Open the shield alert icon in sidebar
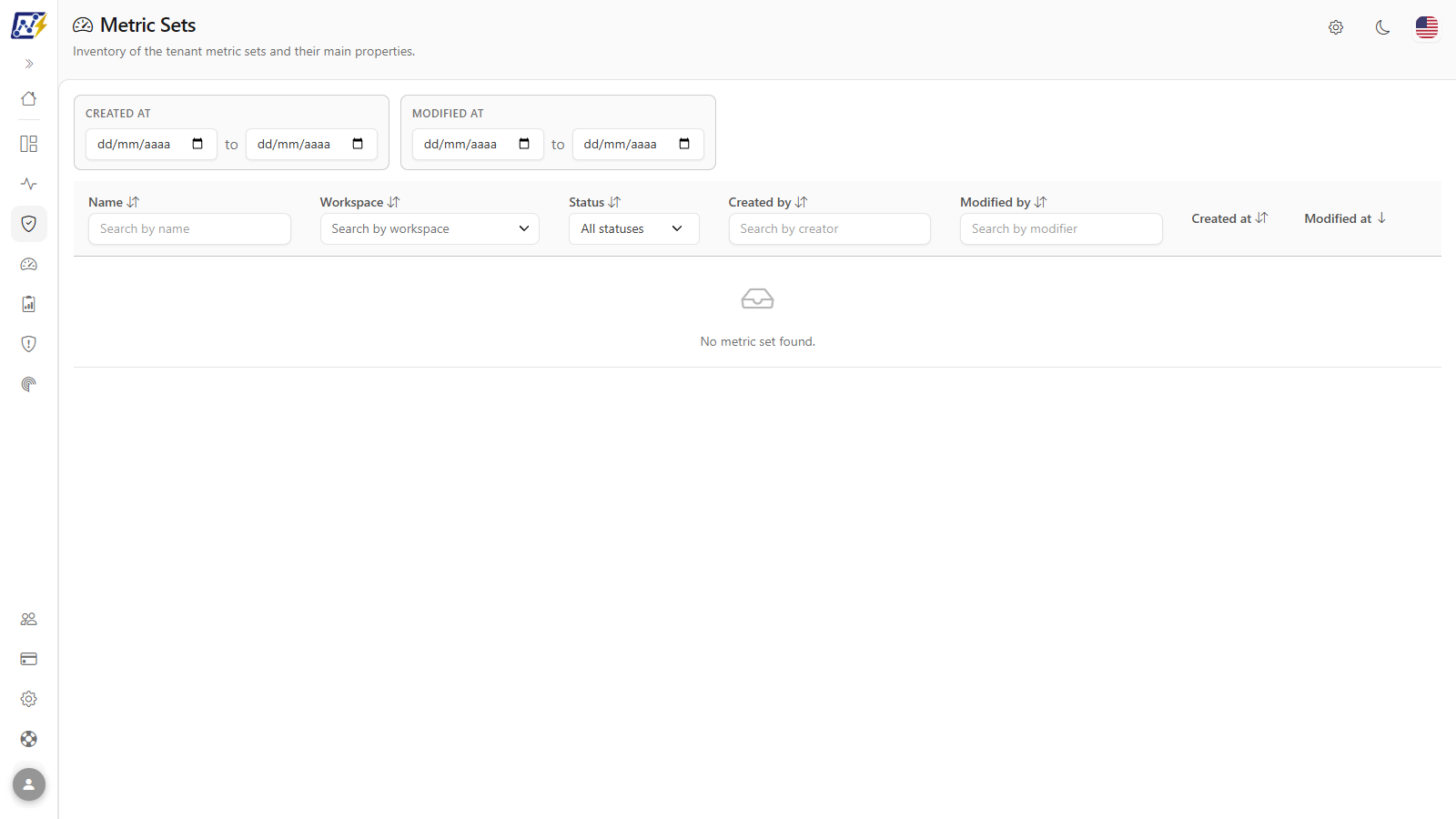Viewport: 1456px width, 819px height. 29,344
